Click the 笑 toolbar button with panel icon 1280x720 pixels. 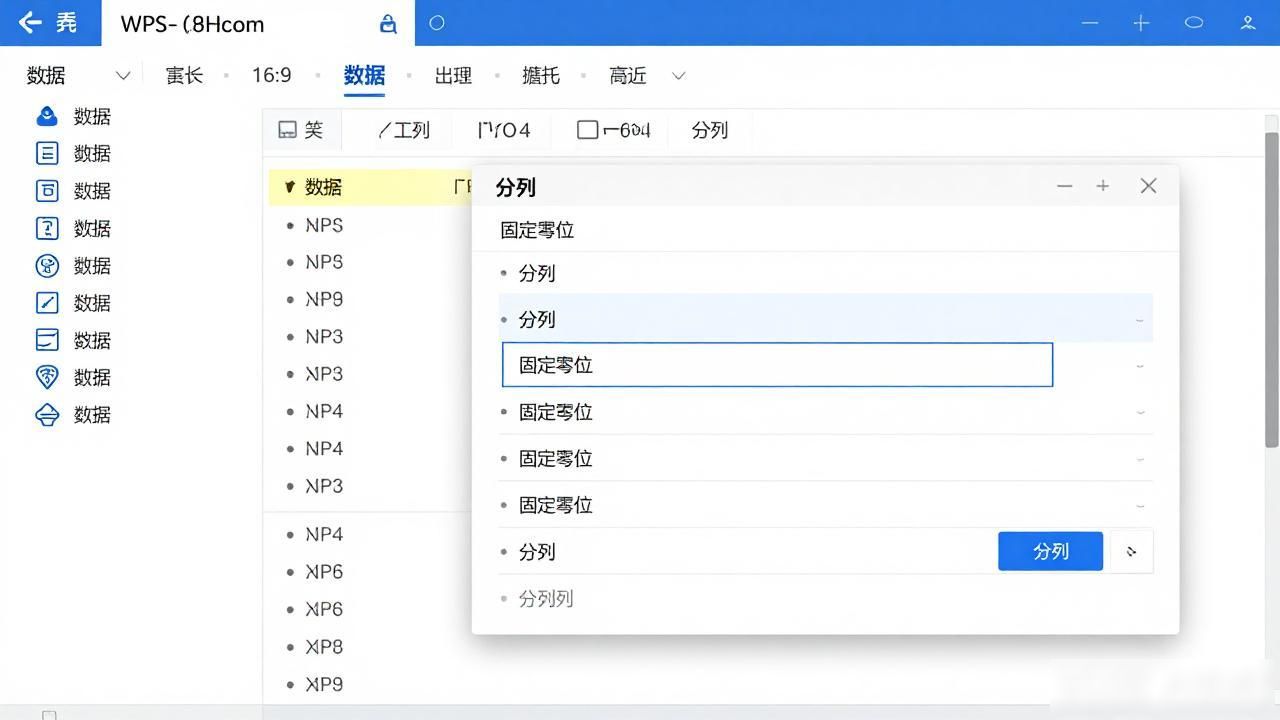coord(301,130)
